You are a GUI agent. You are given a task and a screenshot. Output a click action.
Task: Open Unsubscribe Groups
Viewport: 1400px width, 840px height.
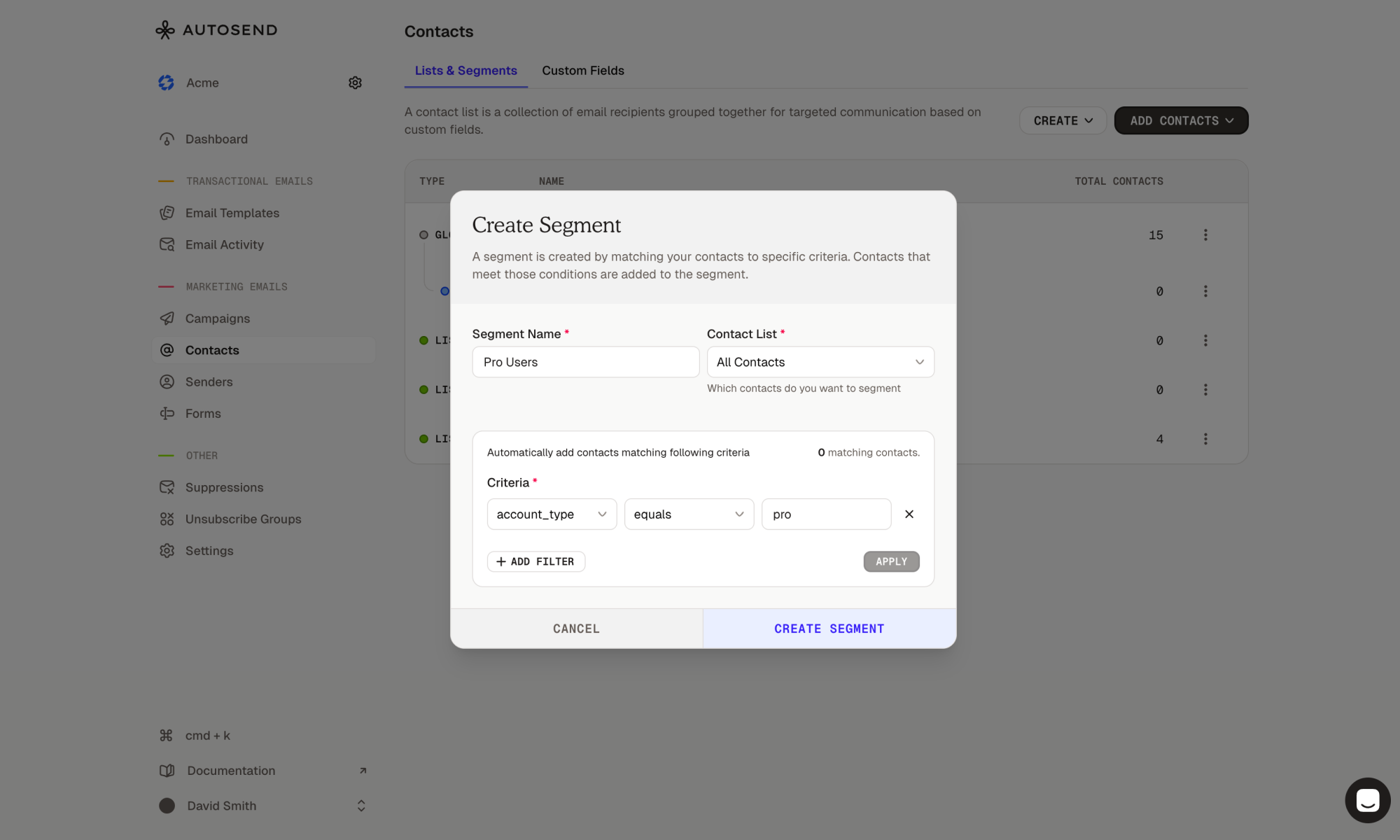242,519
